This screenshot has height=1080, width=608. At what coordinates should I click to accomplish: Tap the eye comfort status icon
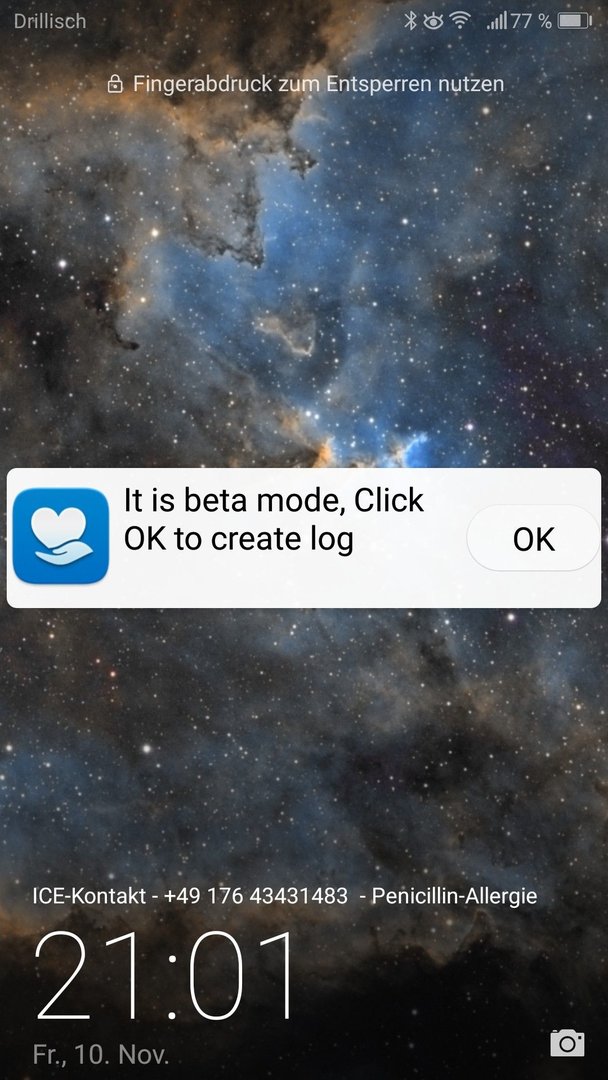click(433, 22)
